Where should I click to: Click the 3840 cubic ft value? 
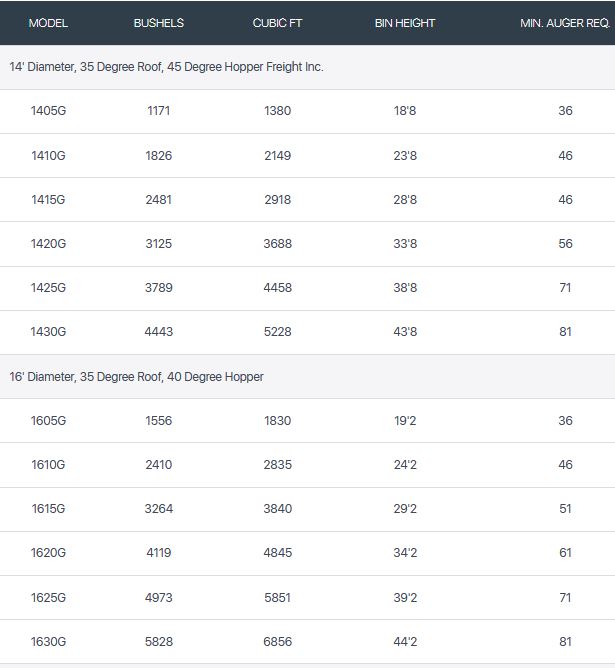point(277,509)
